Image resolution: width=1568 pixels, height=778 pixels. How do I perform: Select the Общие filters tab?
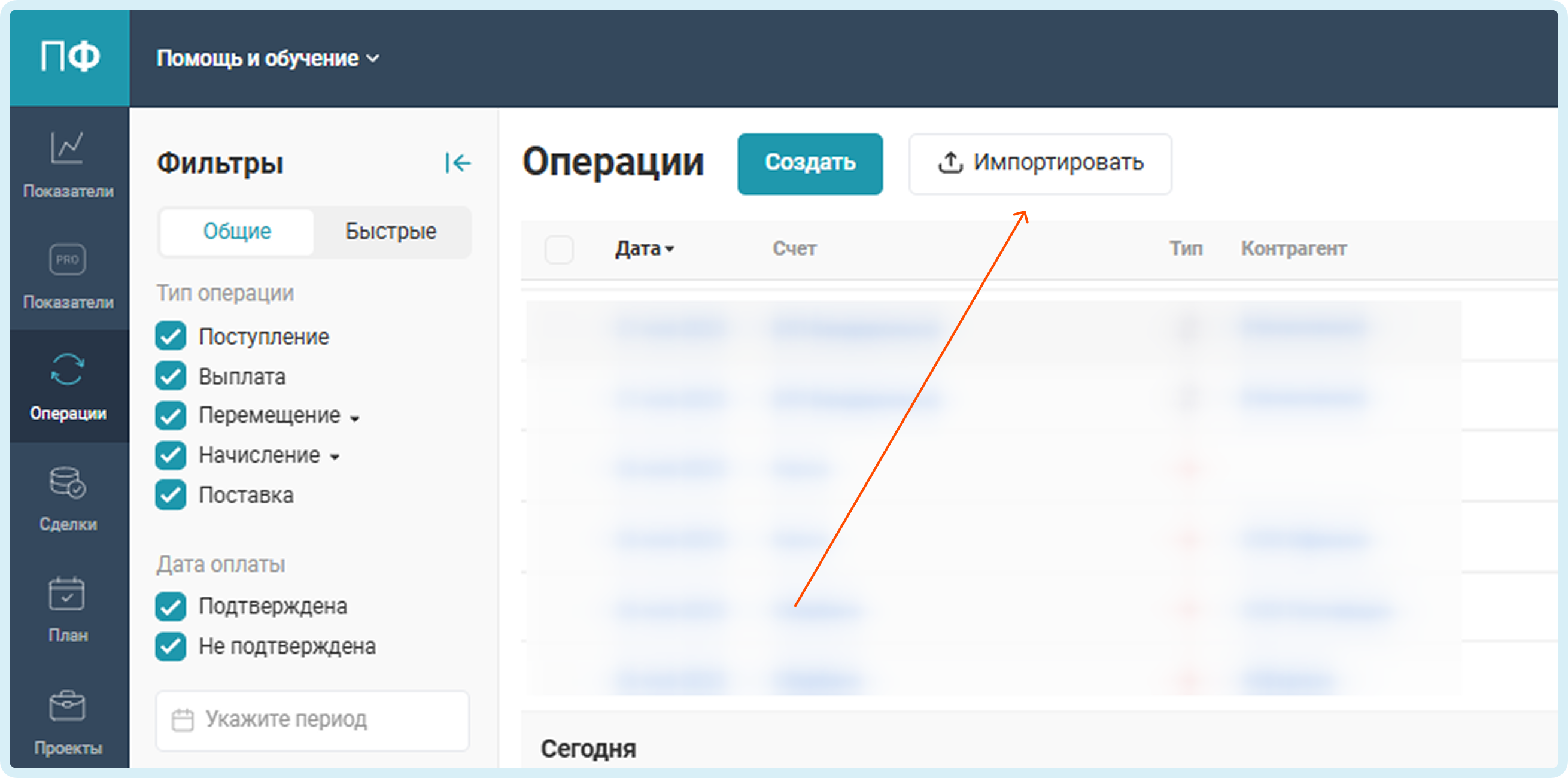pyautogui.click(x=237, y=232)
